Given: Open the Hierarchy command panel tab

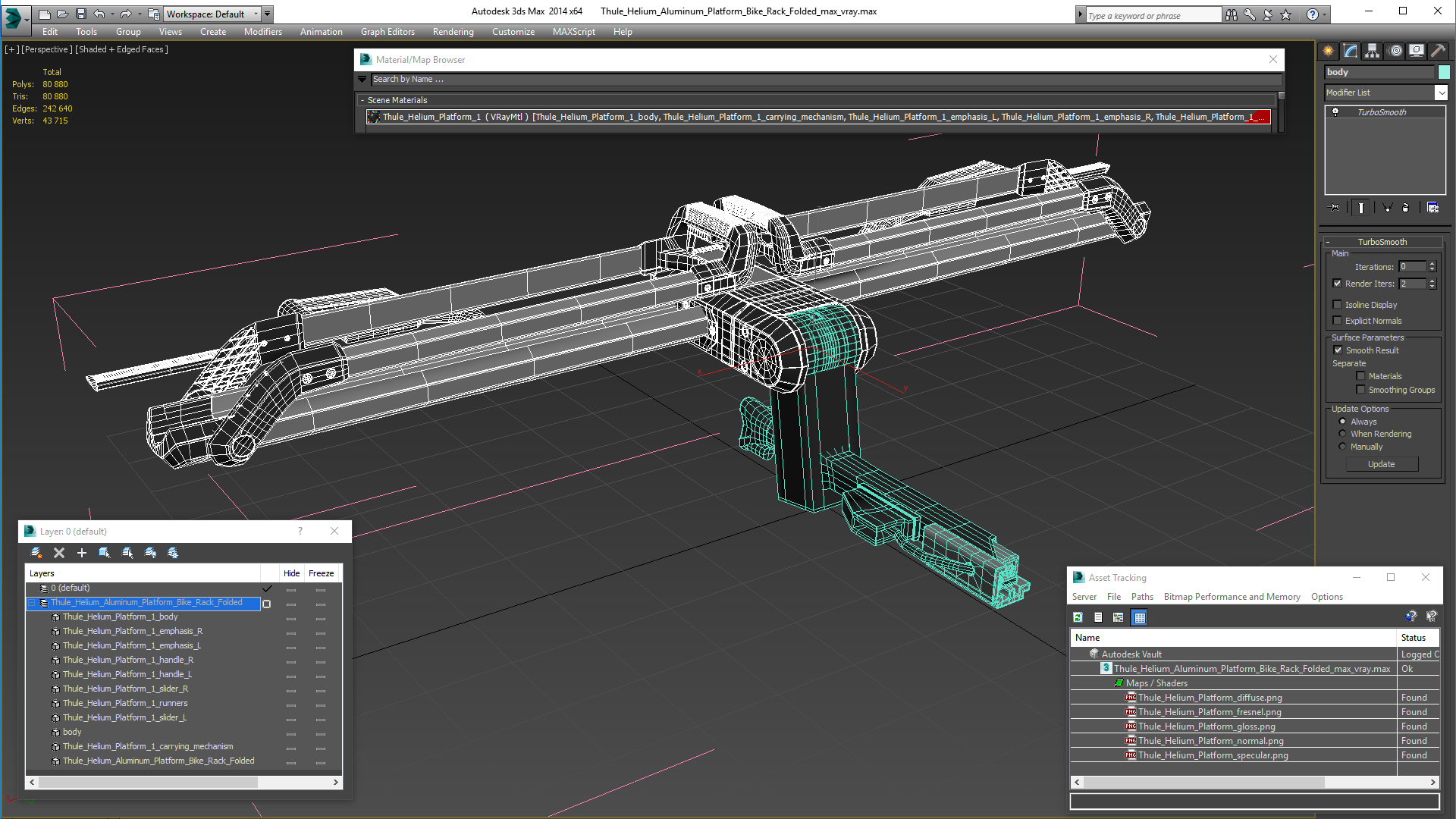Looking at the screenshot, I should click(1373, 51).
